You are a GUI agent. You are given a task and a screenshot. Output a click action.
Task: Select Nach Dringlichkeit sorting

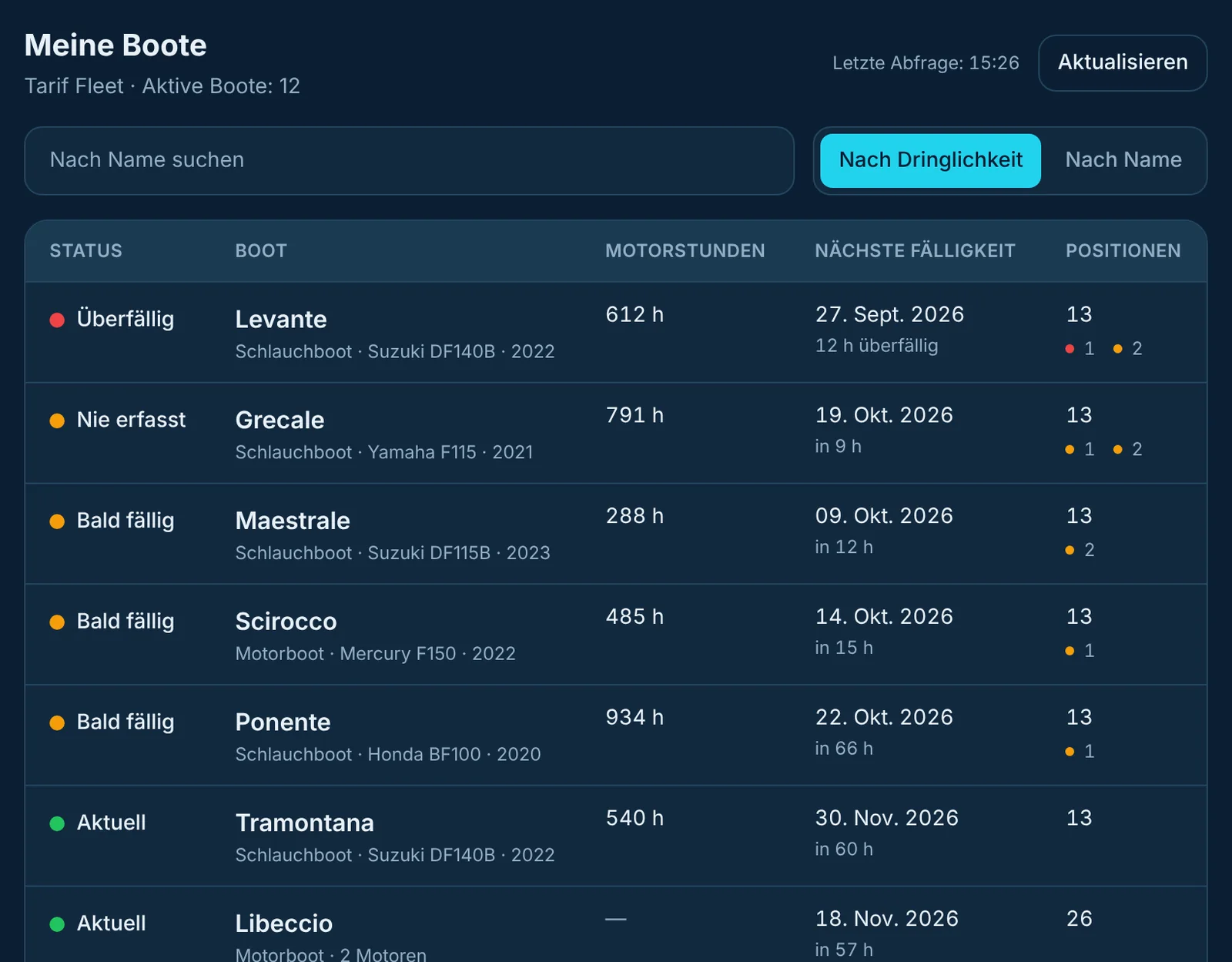[930, 160]
